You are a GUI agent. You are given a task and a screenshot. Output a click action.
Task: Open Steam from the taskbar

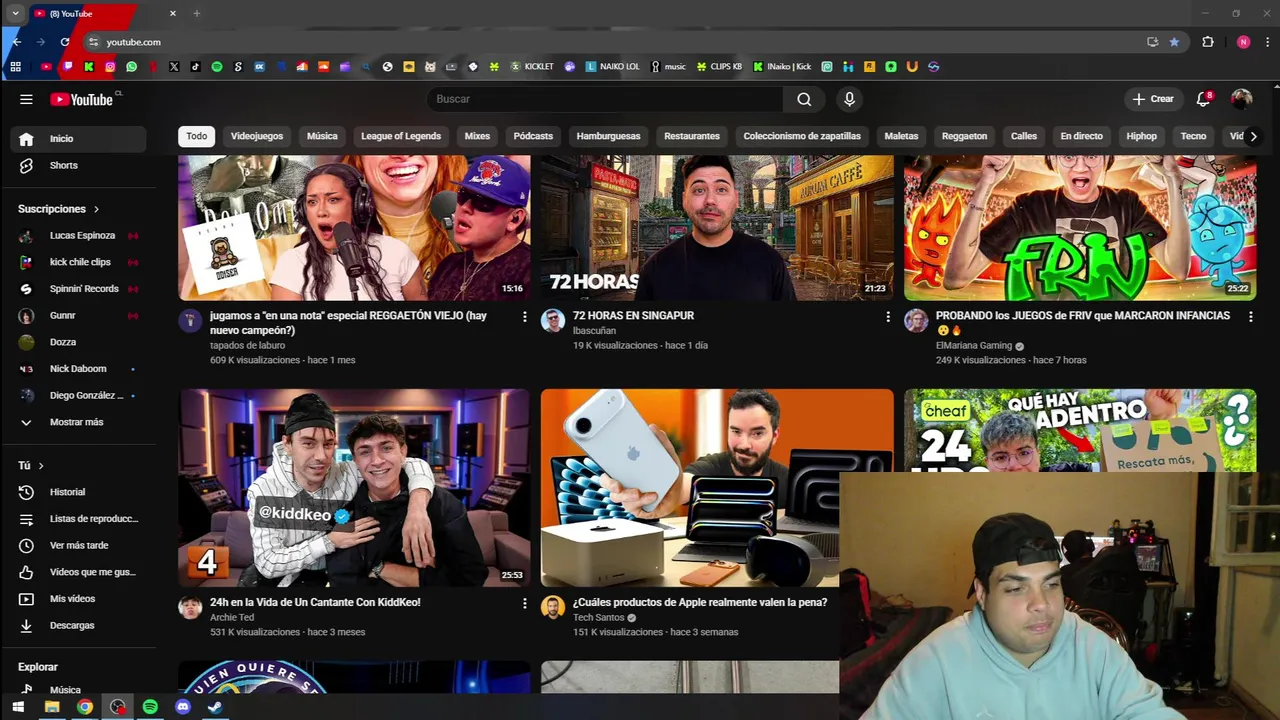pos(215,707)
